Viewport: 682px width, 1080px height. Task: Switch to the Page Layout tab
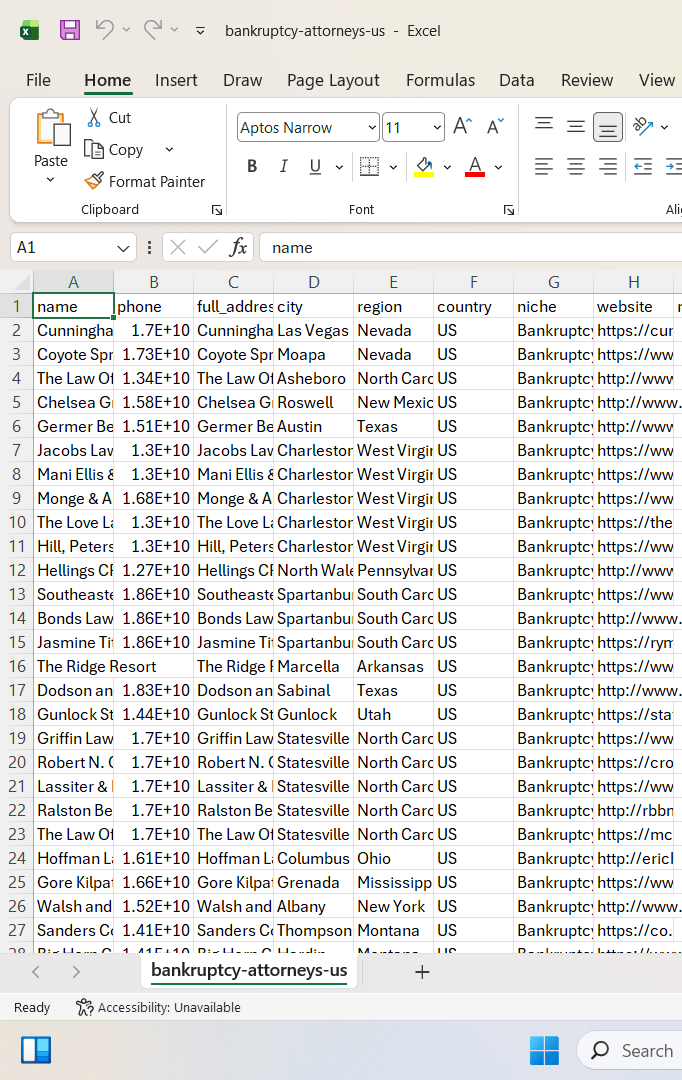(333, 80)
